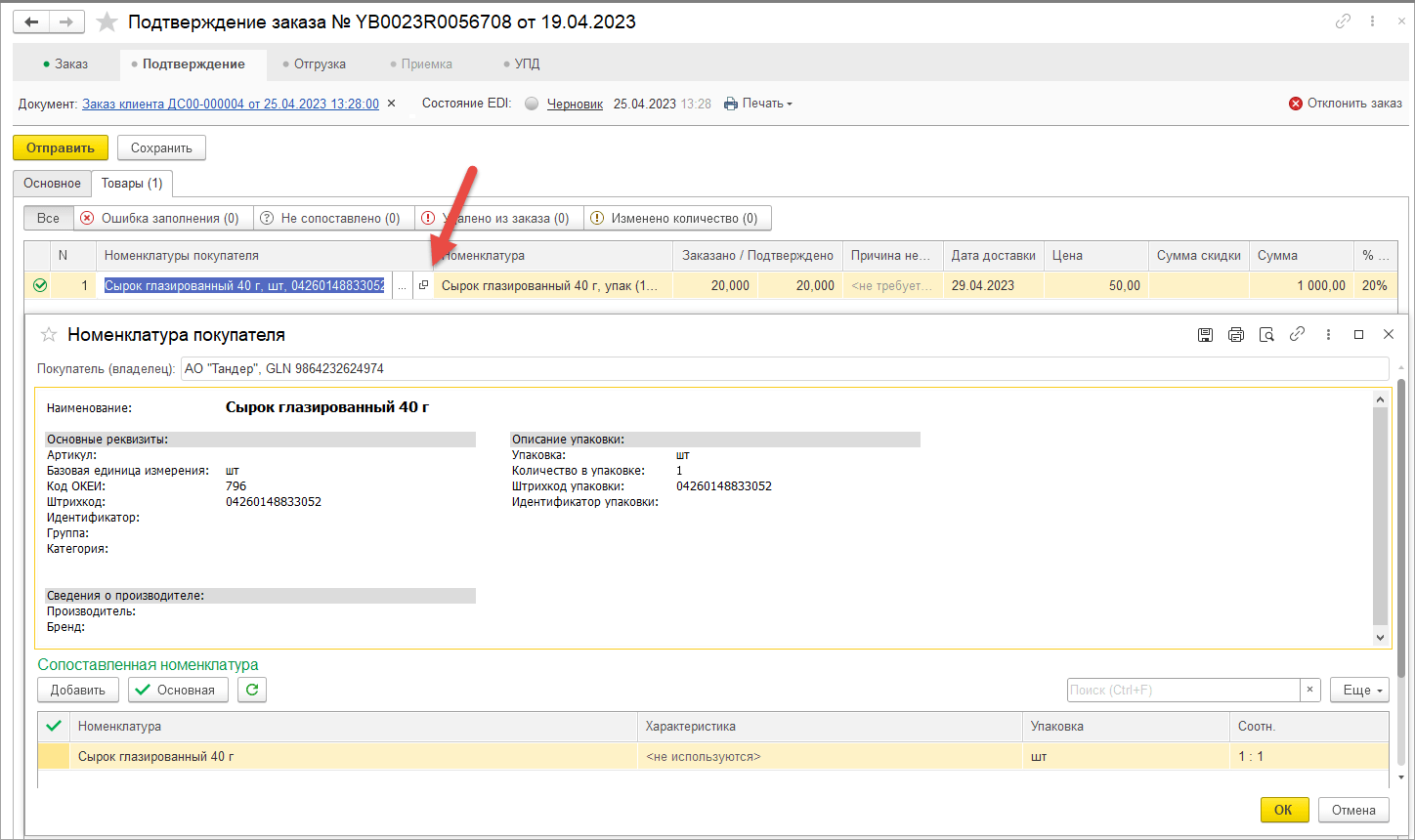Image resolution: width=1415 pixels, height=840 pixels.
Task: Open the Заказ клиента ДС00-000004 link
Action: pyautogui.click(x=231, y=104)
